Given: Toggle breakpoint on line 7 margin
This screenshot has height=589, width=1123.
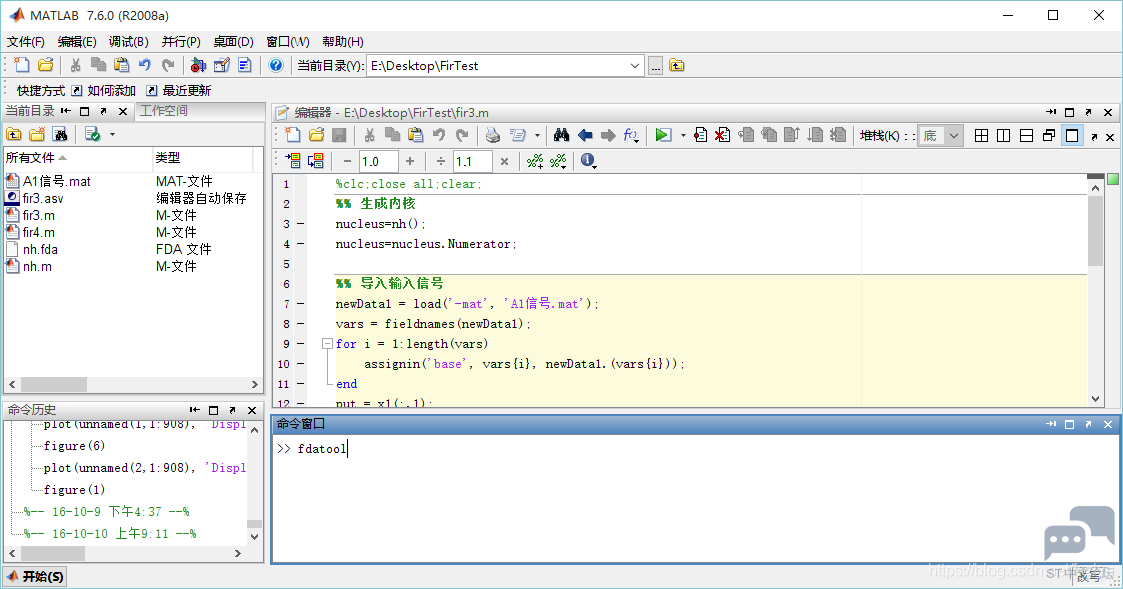Looking at the screenshot, I should 301,304.
